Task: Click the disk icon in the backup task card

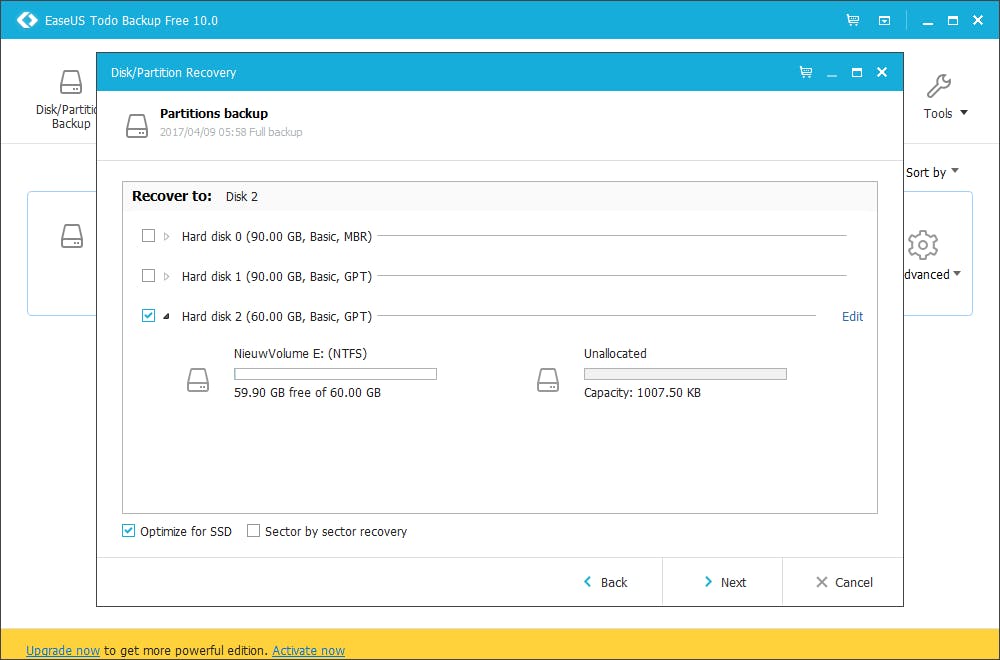Action: [72, 236]
